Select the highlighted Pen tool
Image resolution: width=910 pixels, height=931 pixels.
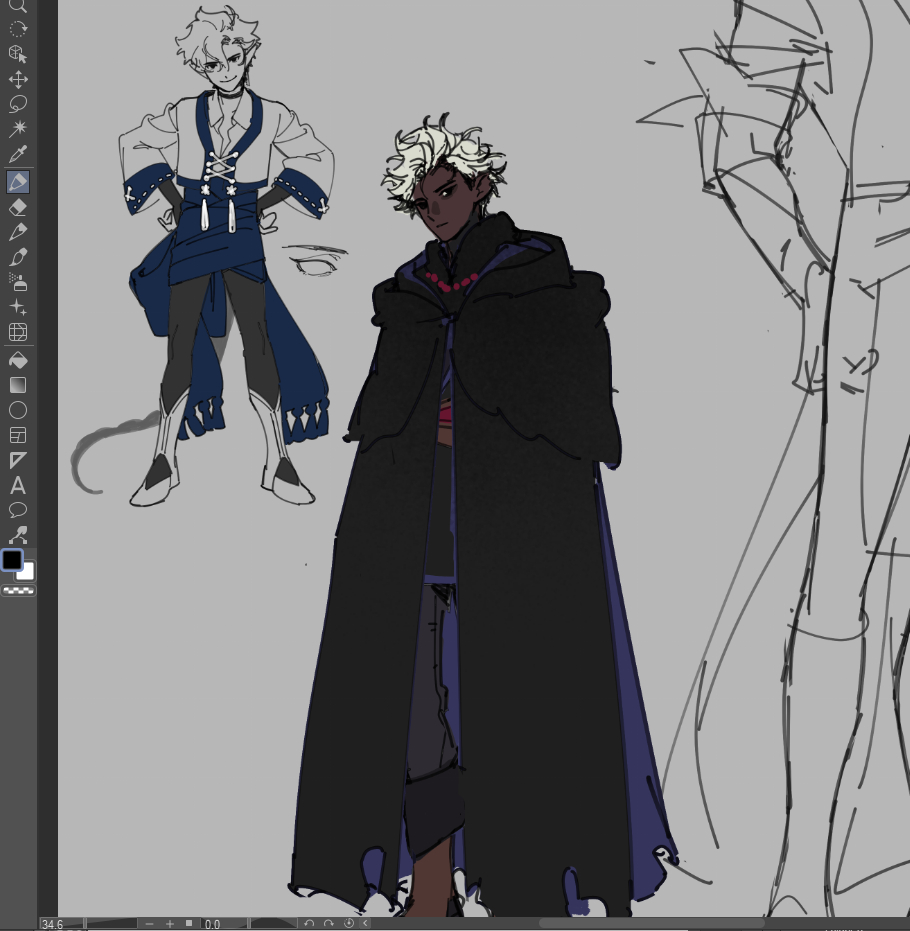click(x=18, y=182)
